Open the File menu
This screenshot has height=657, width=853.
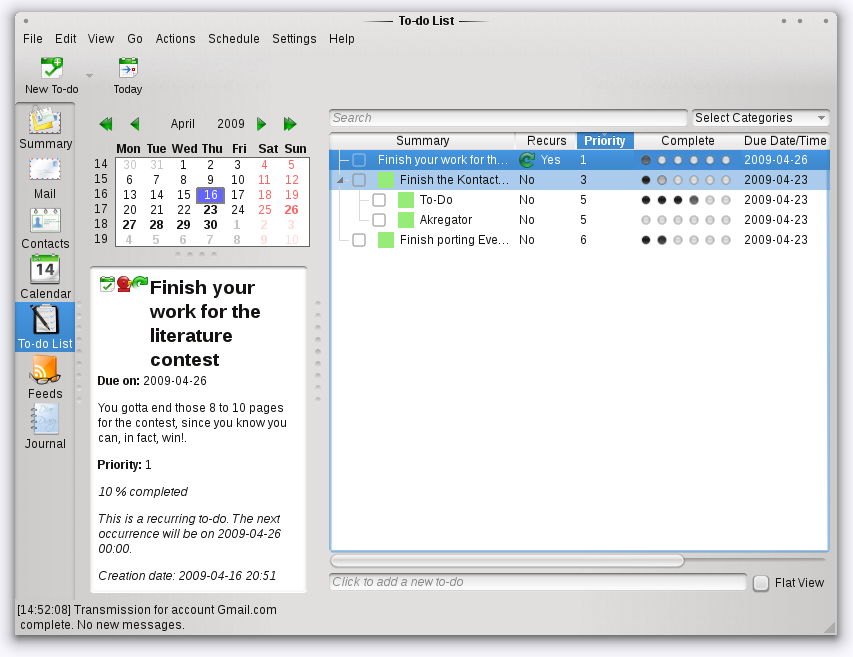(33, 39)
